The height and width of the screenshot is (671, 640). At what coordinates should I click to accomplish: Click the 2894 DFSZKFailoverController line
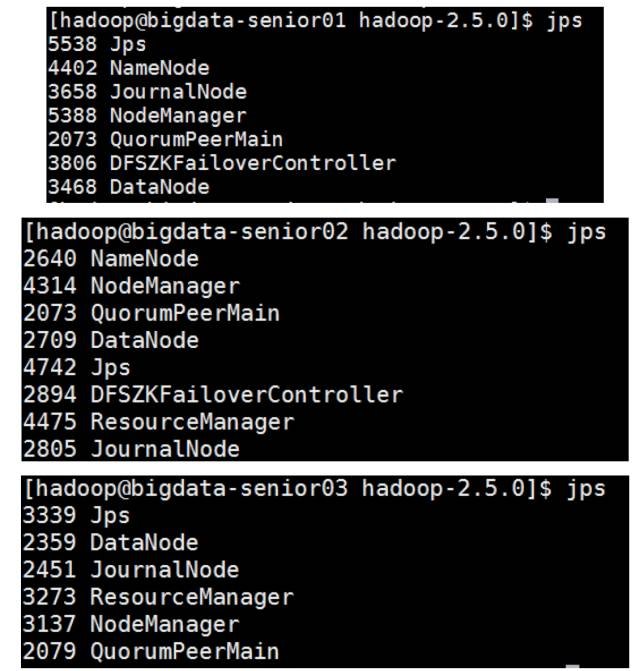pyautogui.click(x=212, y=394)
